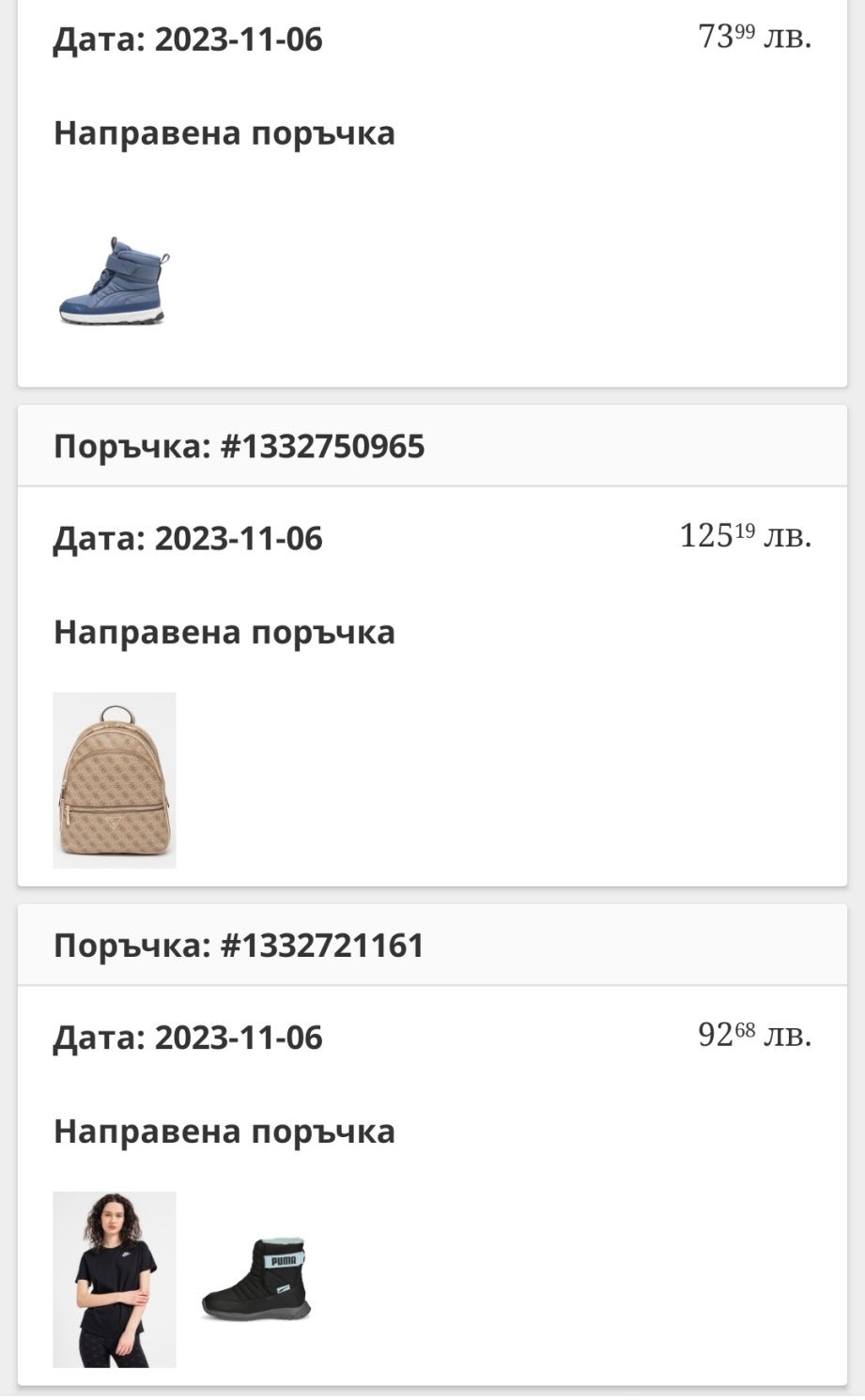Open order number #1332721161
Image resolution: width=865 pixels, height=1400 pixels.
[x=322, y=945]
